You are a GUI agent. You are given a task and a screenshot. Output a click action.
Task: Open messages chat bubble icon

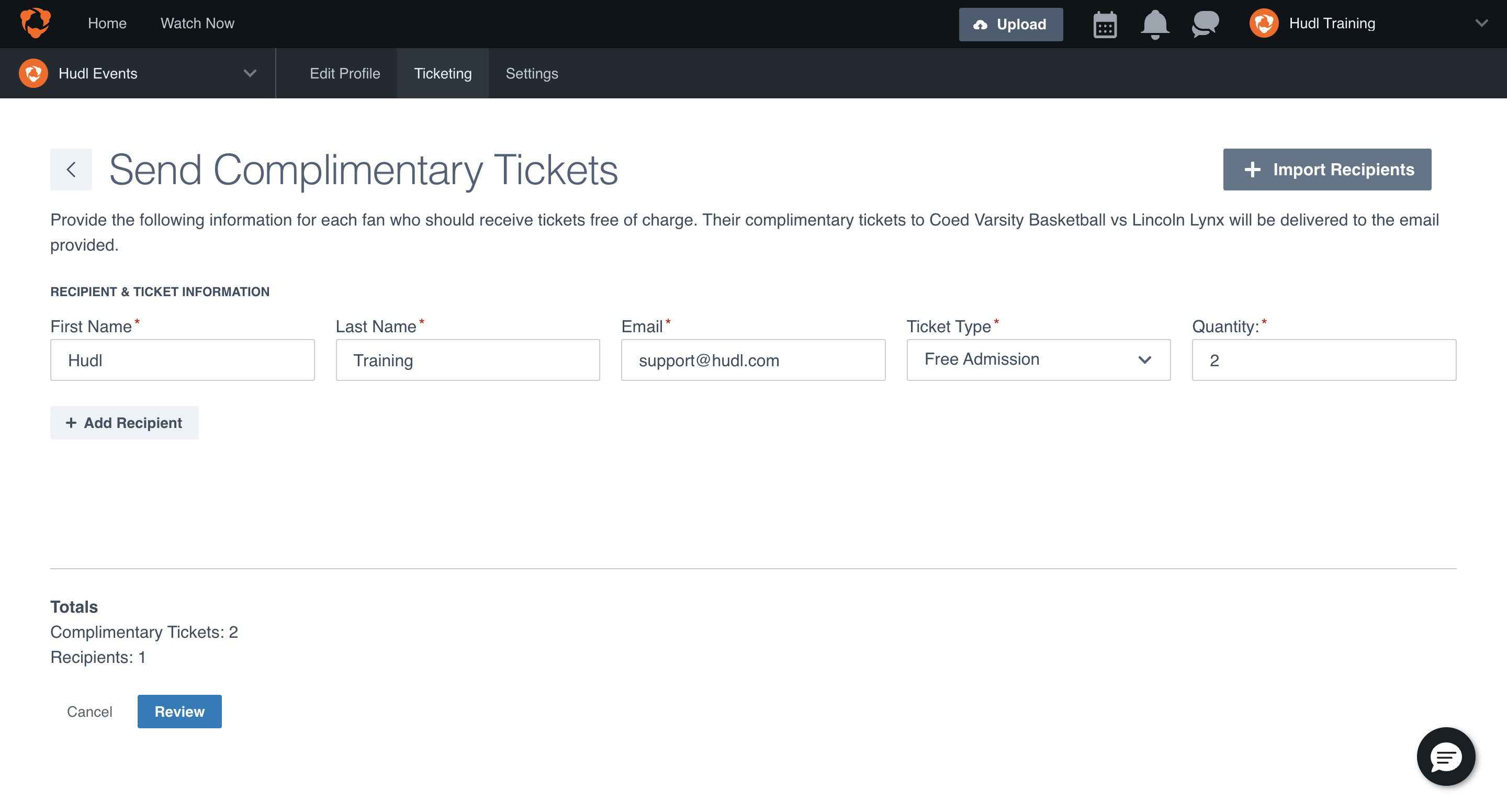(1205, 25)
